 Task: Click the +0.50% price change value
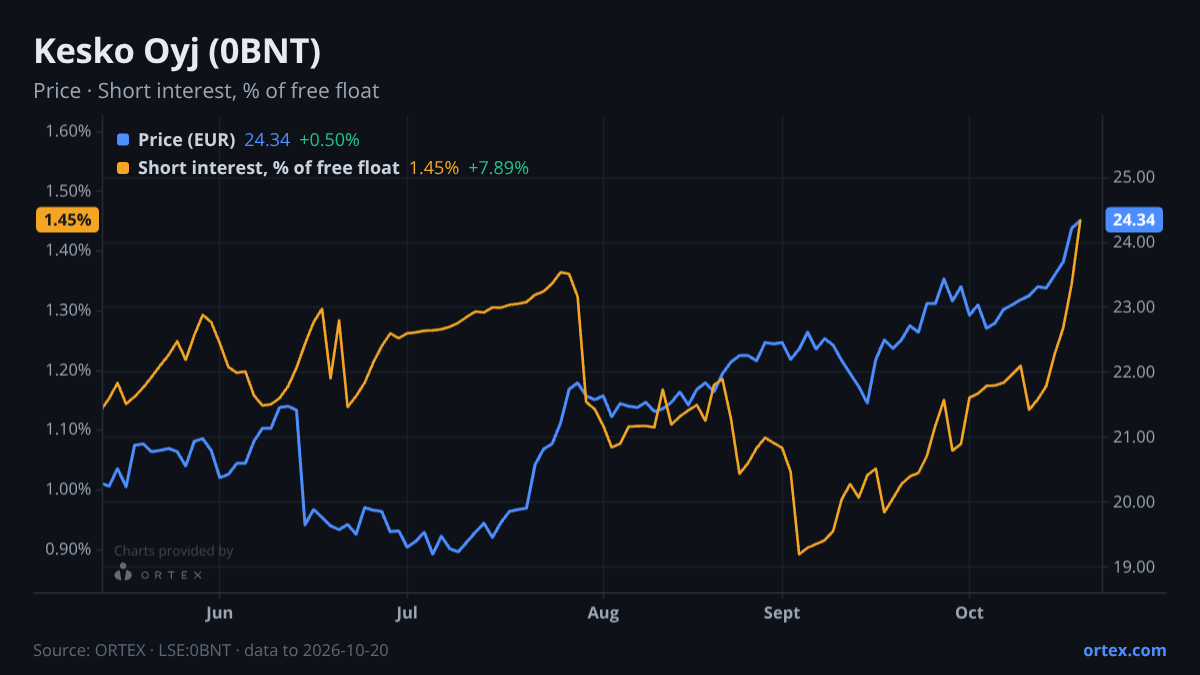coord(329,140)
